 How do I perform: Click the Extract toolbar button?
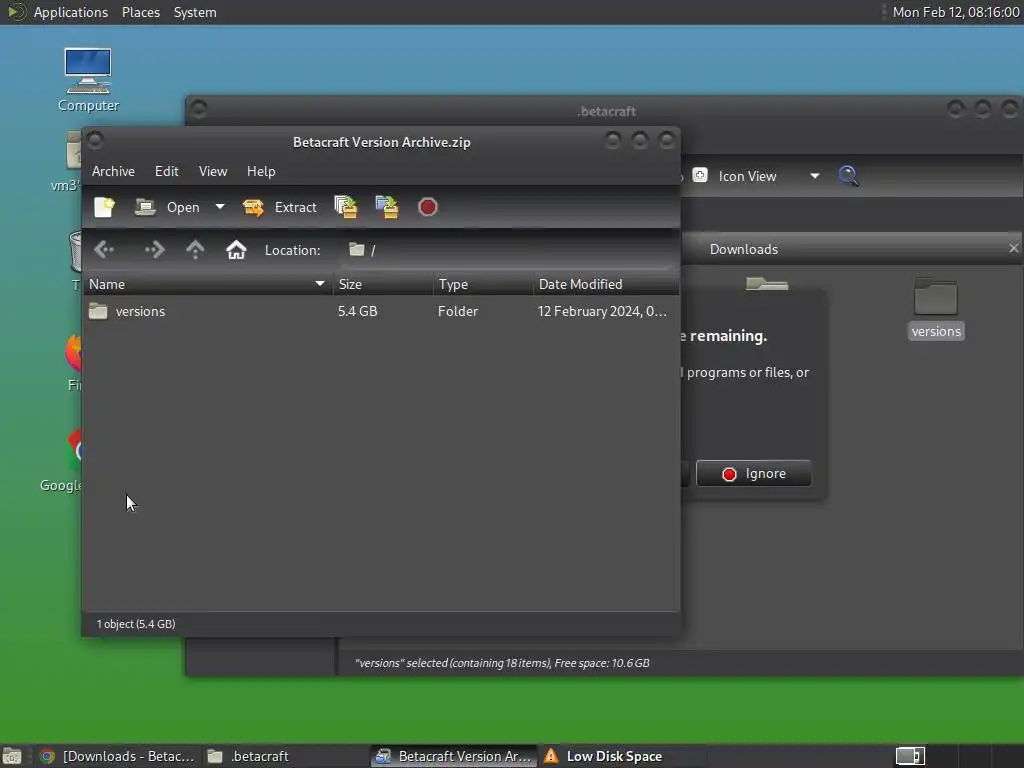click(x=280, y=207)
